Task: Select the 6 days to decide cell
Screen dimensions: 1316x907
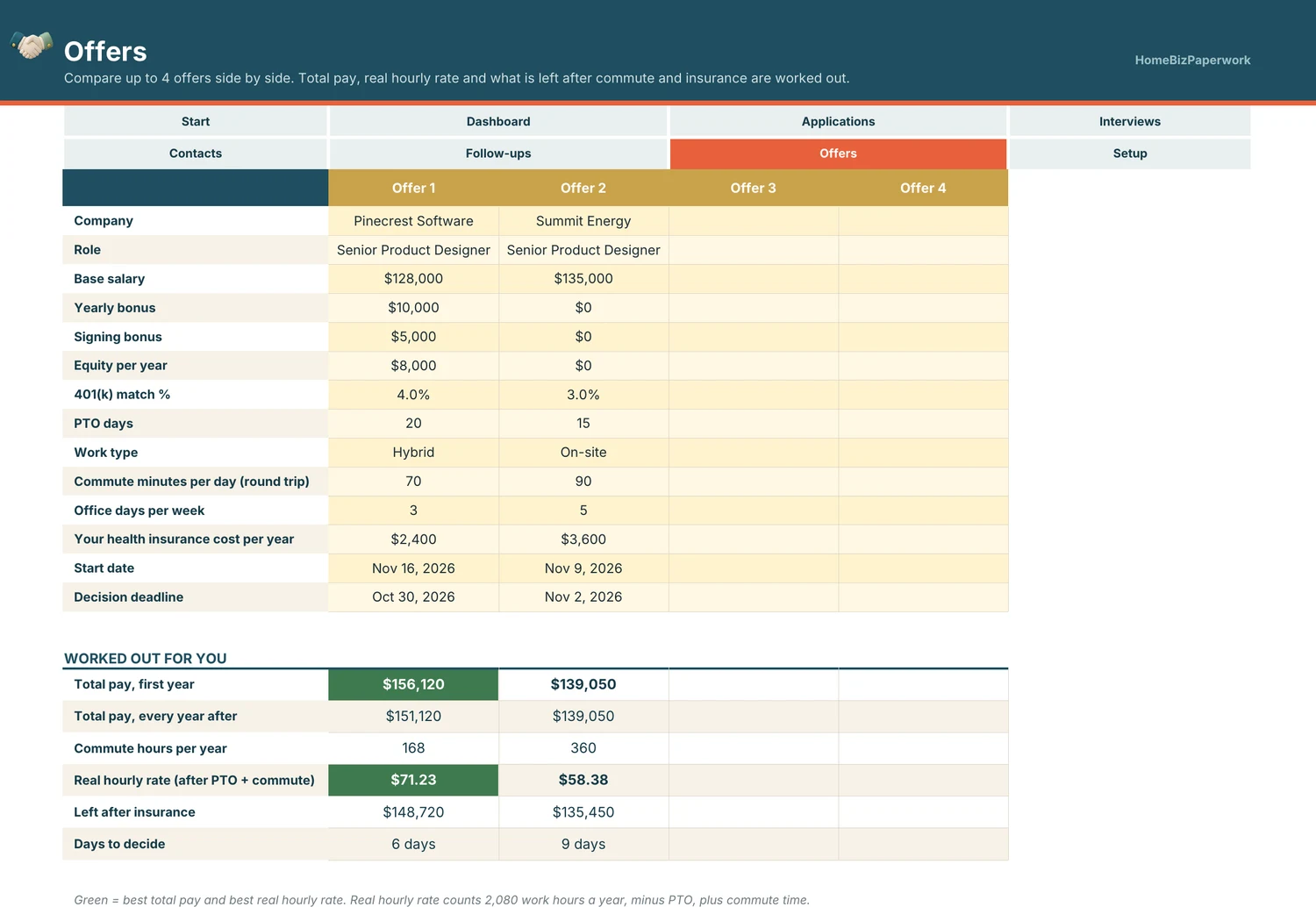Action: pos(413,844)
